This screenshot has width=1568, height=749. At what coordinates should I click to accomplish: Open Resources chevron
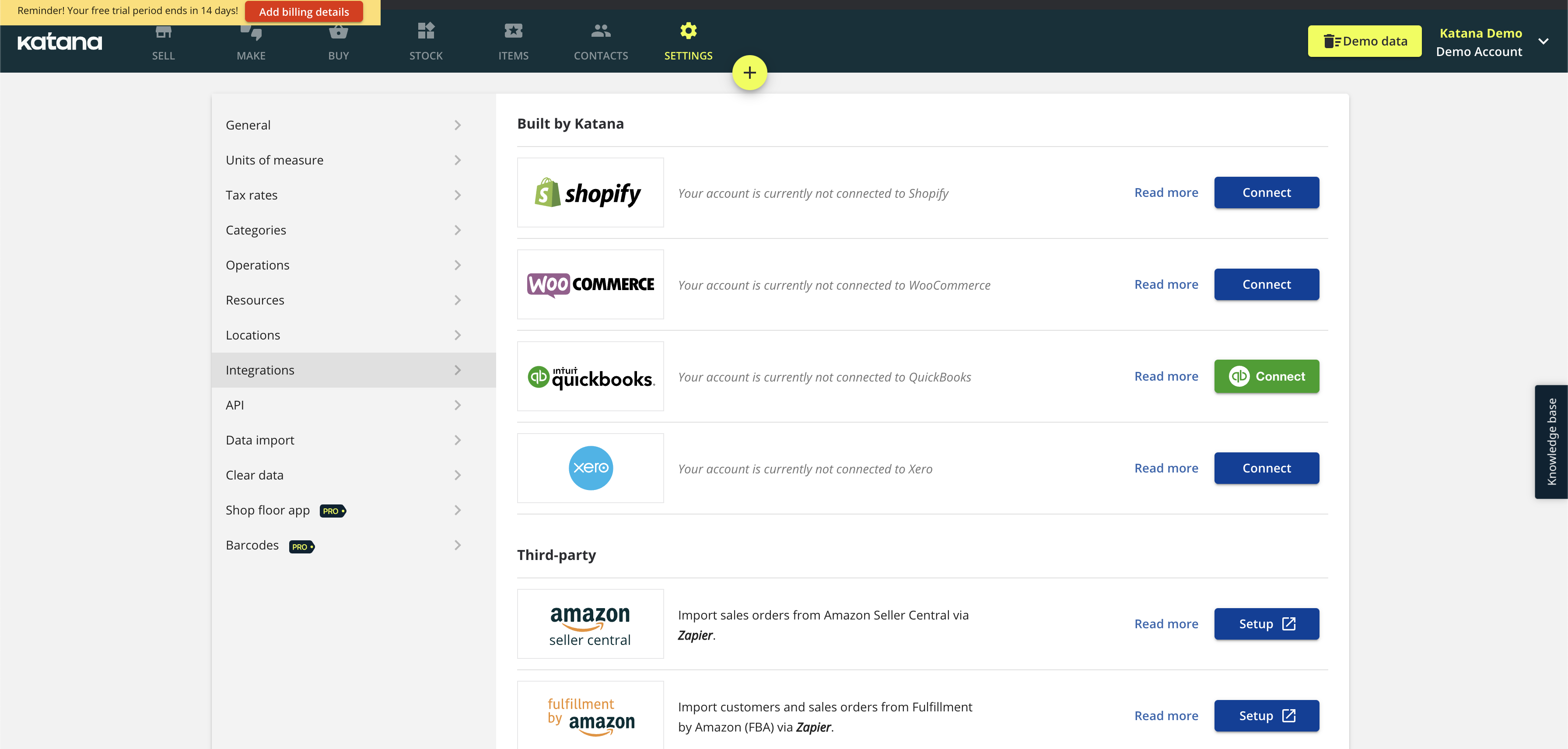(458, 300)
